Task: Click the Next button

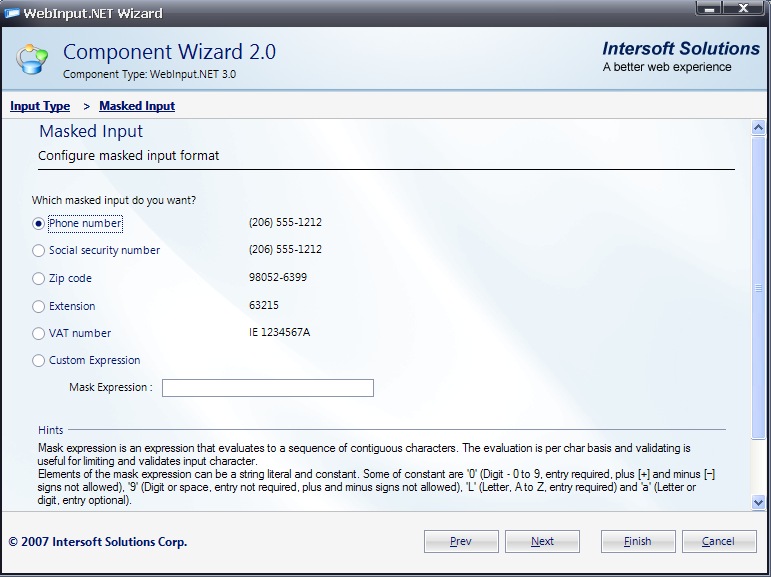Action: tap(542, 541)
